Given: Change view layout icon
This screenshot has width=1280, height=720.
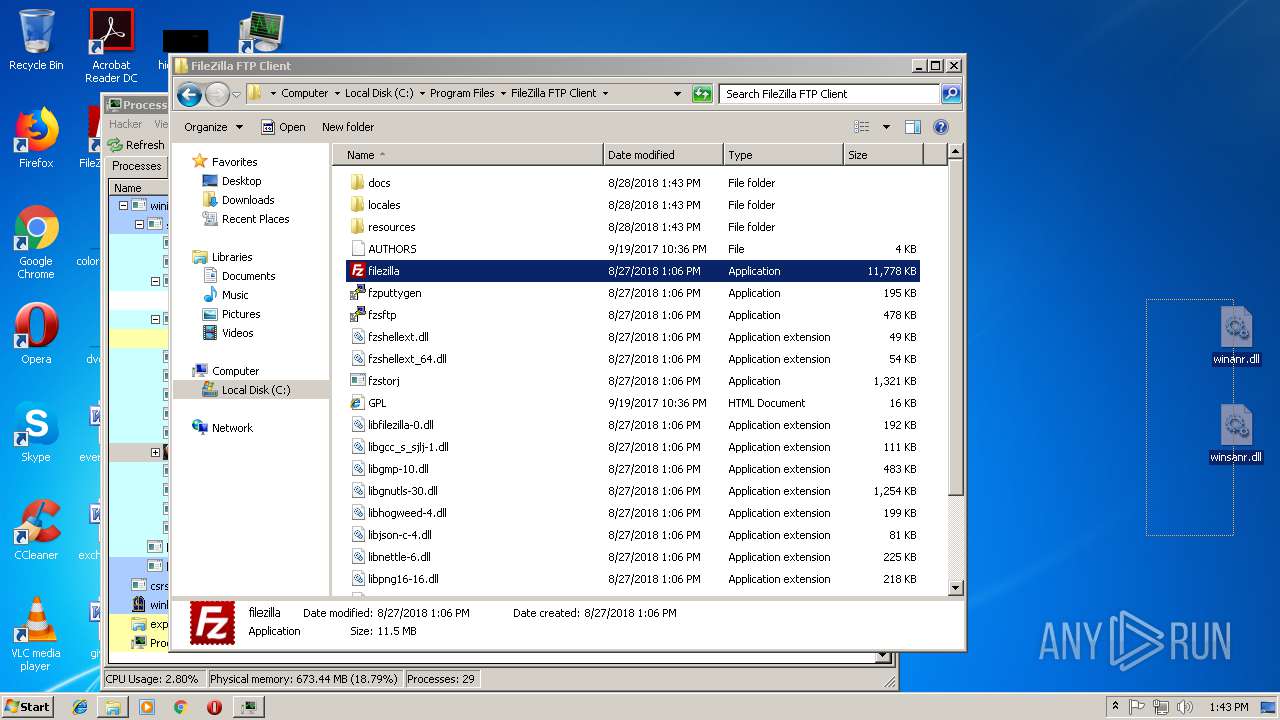Looking at the screenshot, I should pyautogui.click(x=862, y=127).
